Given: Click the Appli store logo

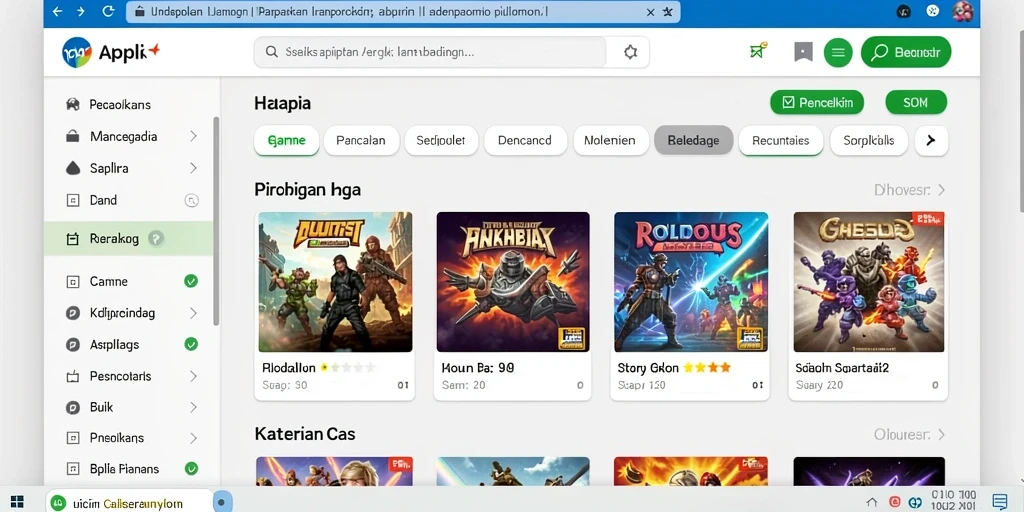Looking at the screenshot, I should (x=111, y=52).
